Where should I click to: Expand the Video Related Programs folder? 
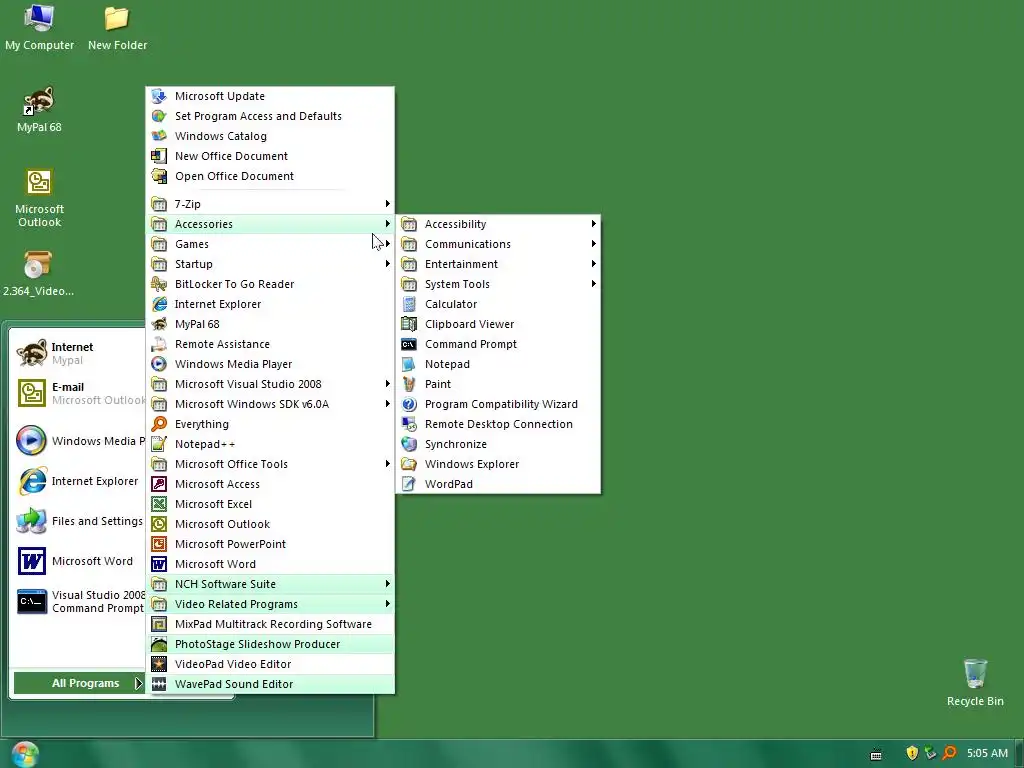(x=270, y=604)
